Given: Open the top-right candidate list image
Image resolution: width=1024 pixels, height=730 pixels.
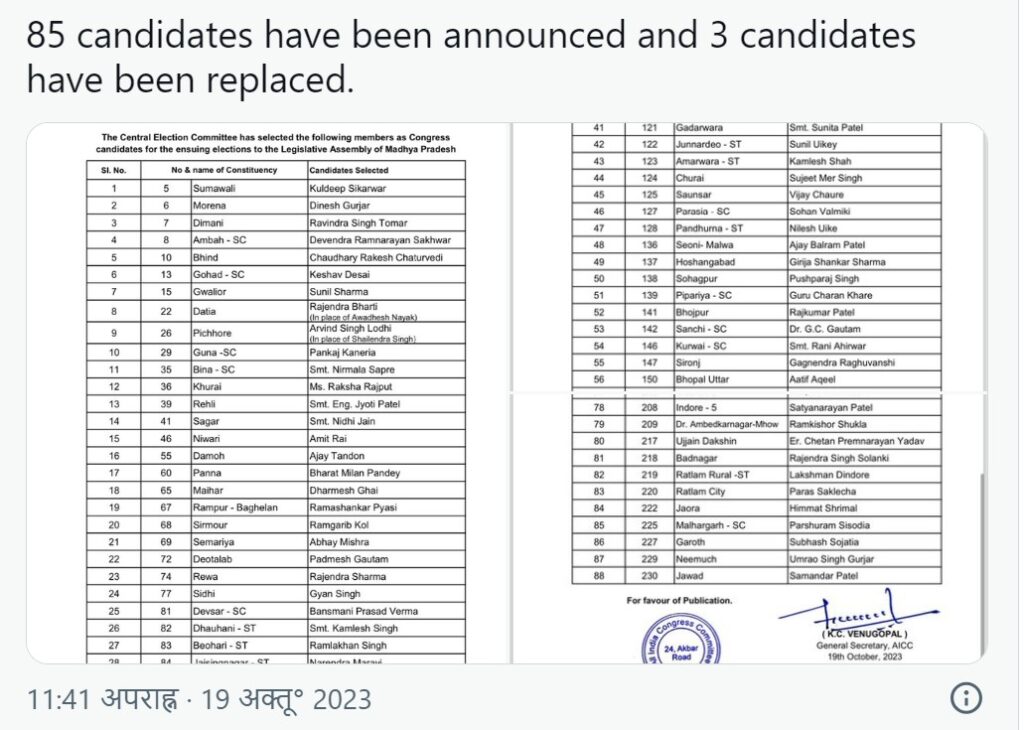Looking at the screenshot, I should pos(749,257).
